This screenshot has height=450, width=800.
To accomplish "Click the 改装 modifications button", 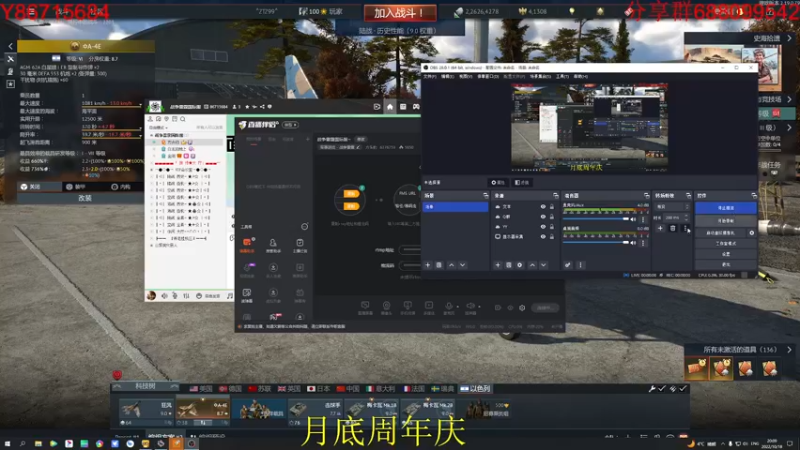I will coord(85,198).
